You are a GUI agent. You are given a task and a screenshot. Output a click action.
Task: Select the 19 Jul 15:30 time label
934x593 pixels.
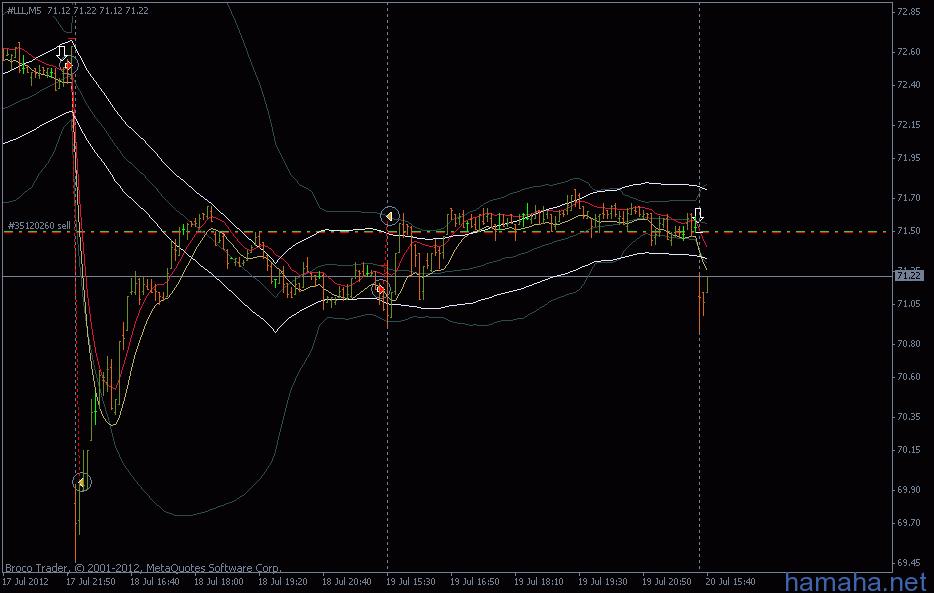point(411,581)
